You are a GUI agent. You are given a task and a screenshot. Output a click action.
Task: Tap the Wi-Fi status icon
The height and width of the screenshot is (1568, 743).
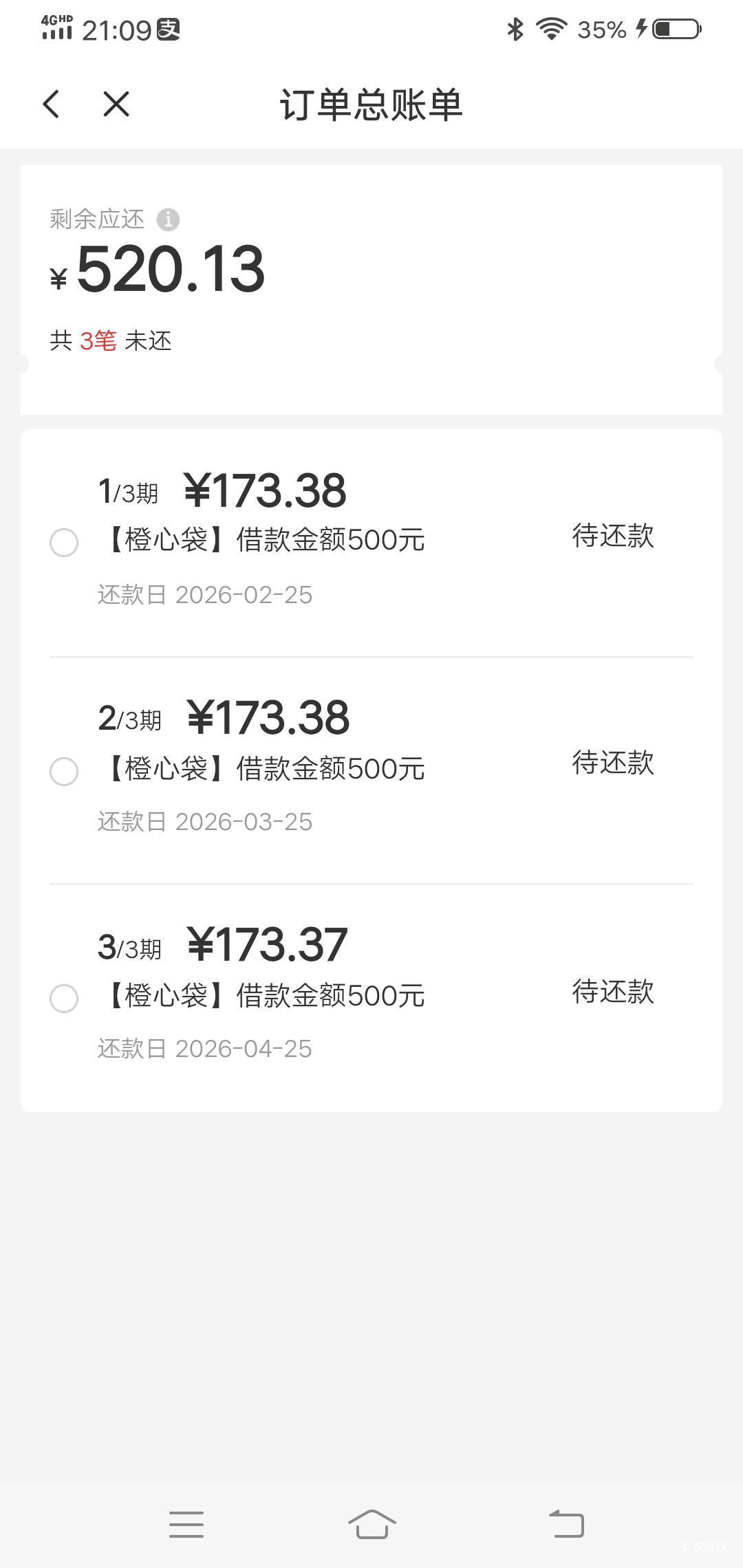tap(551, 29)
